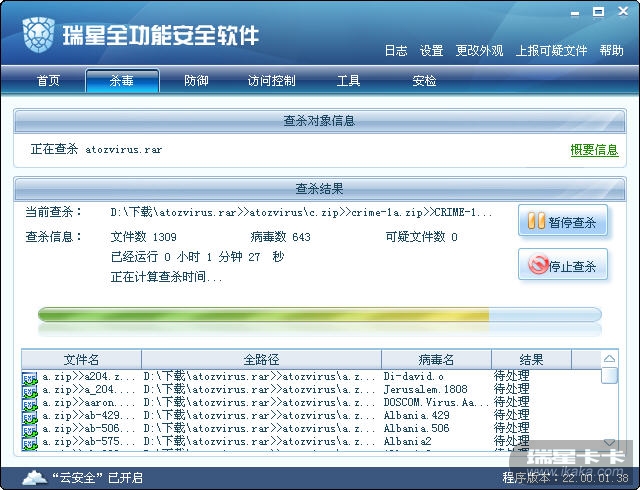Viewport: 640px width, 490px height.
Task: Click the green scan progress bar
Action: (320, 315)
